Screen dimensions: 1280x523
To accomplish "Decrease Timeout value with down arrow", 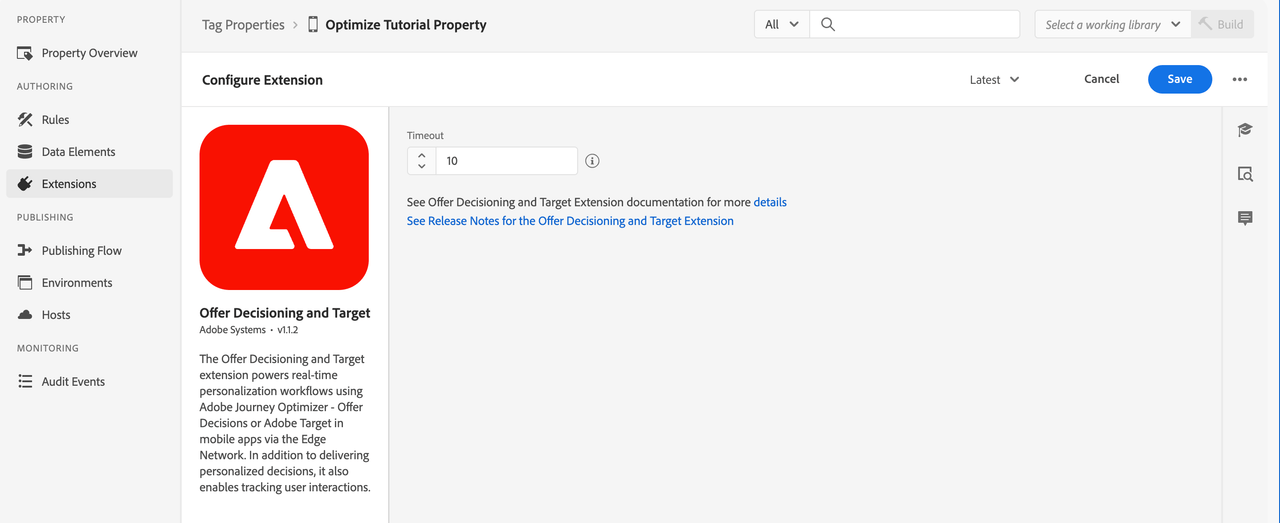I will [422, 166].
